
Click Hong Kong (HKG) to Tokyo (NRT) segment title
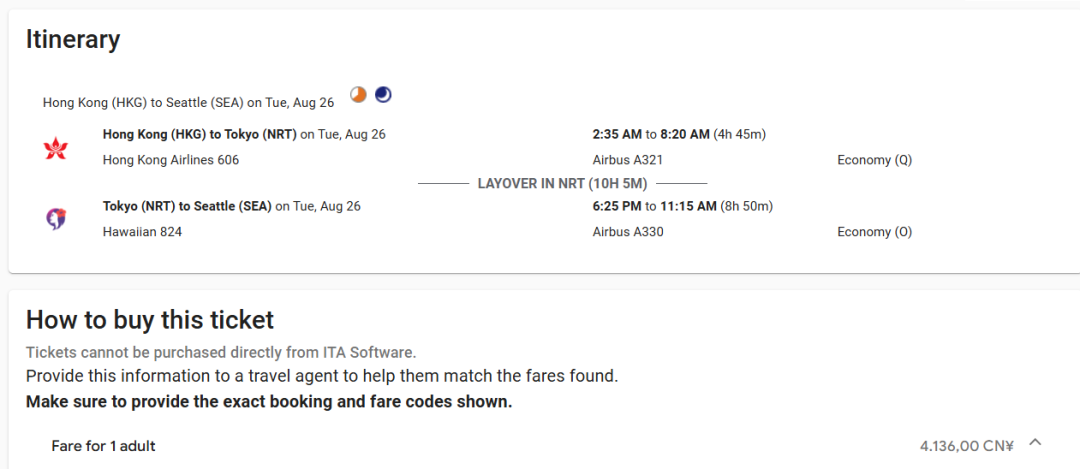[x=200, y=134]
